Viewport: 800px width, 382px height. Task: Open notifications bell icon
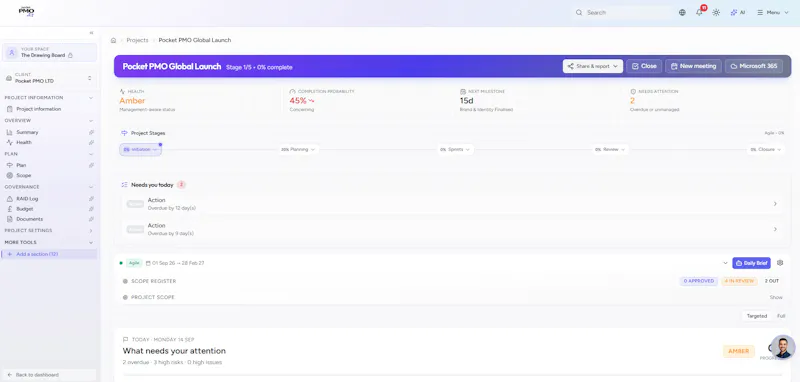click(699, 12)
